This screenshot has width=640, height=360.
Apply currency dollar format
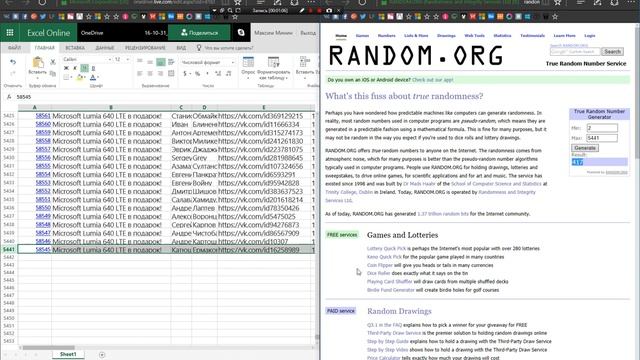pos(186,73)
